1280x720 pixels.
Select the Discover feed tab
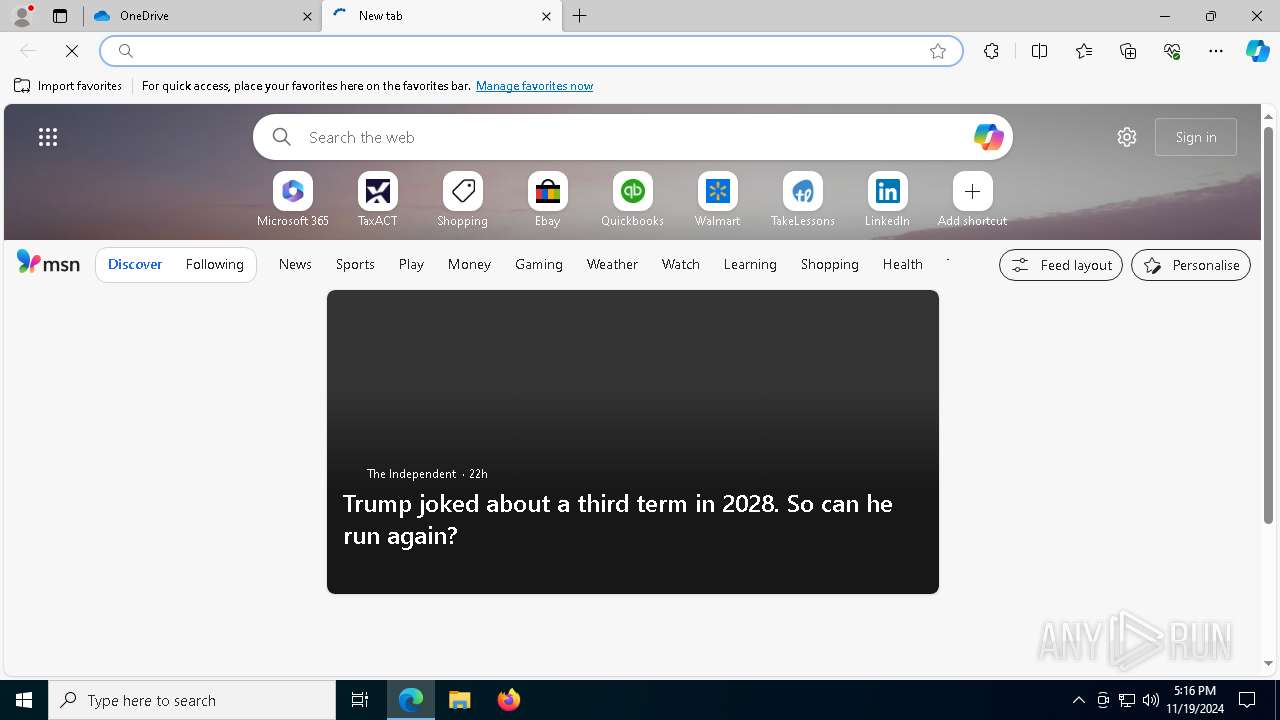[x=135, y=264]
